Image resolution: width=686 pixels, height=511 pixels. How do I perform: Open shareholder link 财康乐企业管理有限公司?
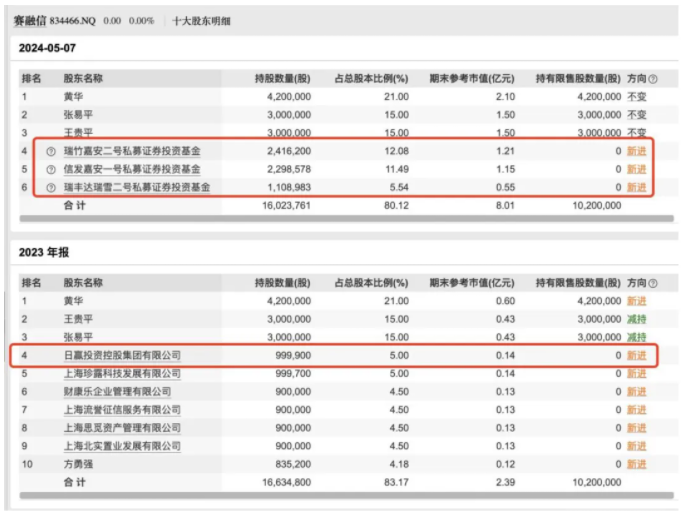coord(117,392)
